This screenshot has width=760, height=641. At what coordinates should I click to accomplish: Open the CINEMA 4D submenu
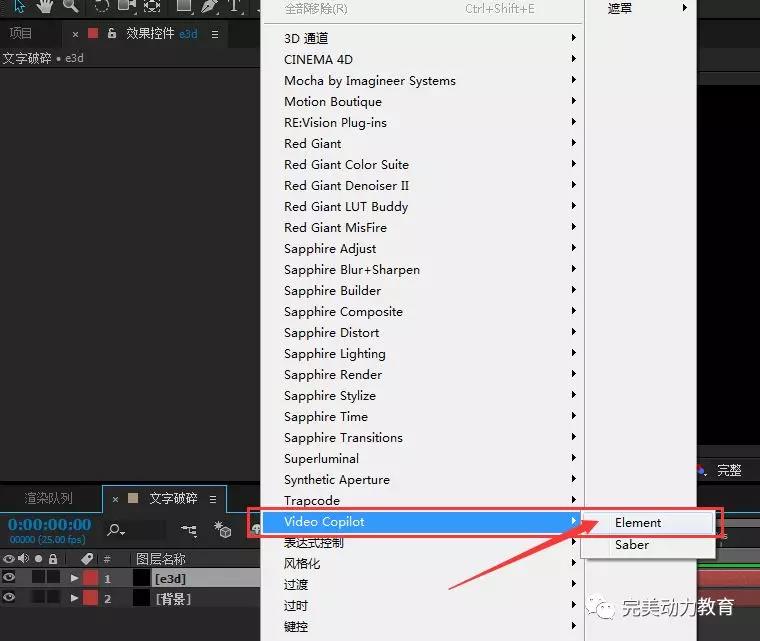pos(421,59)
